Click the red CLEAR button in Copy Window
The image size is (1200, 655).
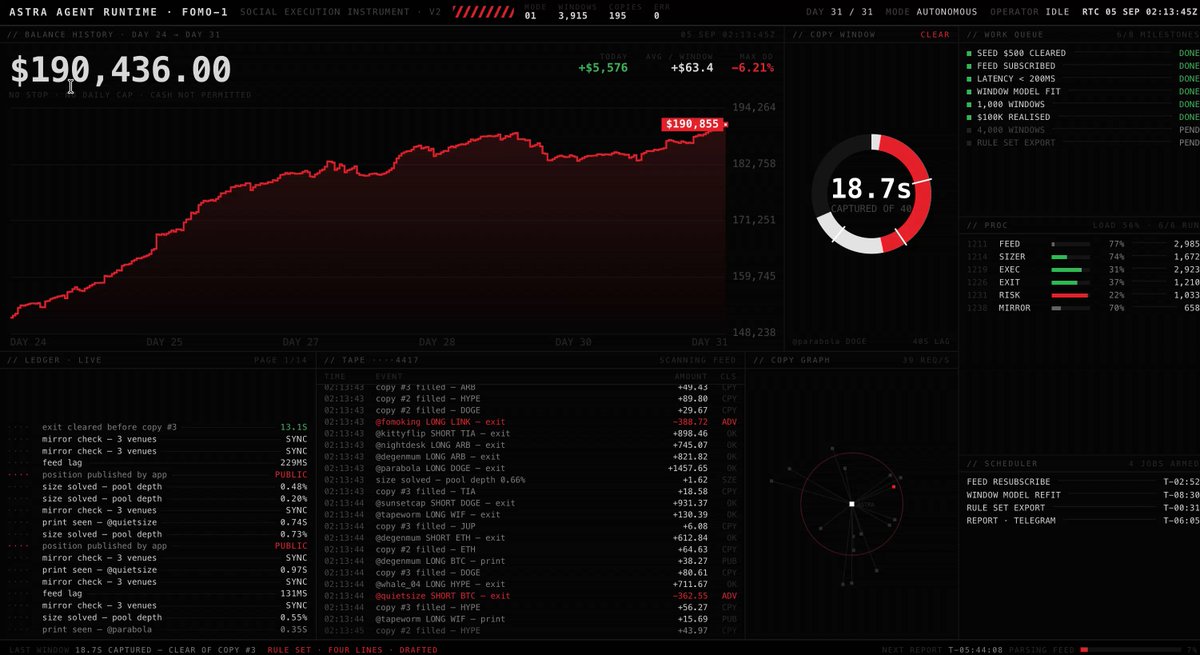click(x=935, y=35)
